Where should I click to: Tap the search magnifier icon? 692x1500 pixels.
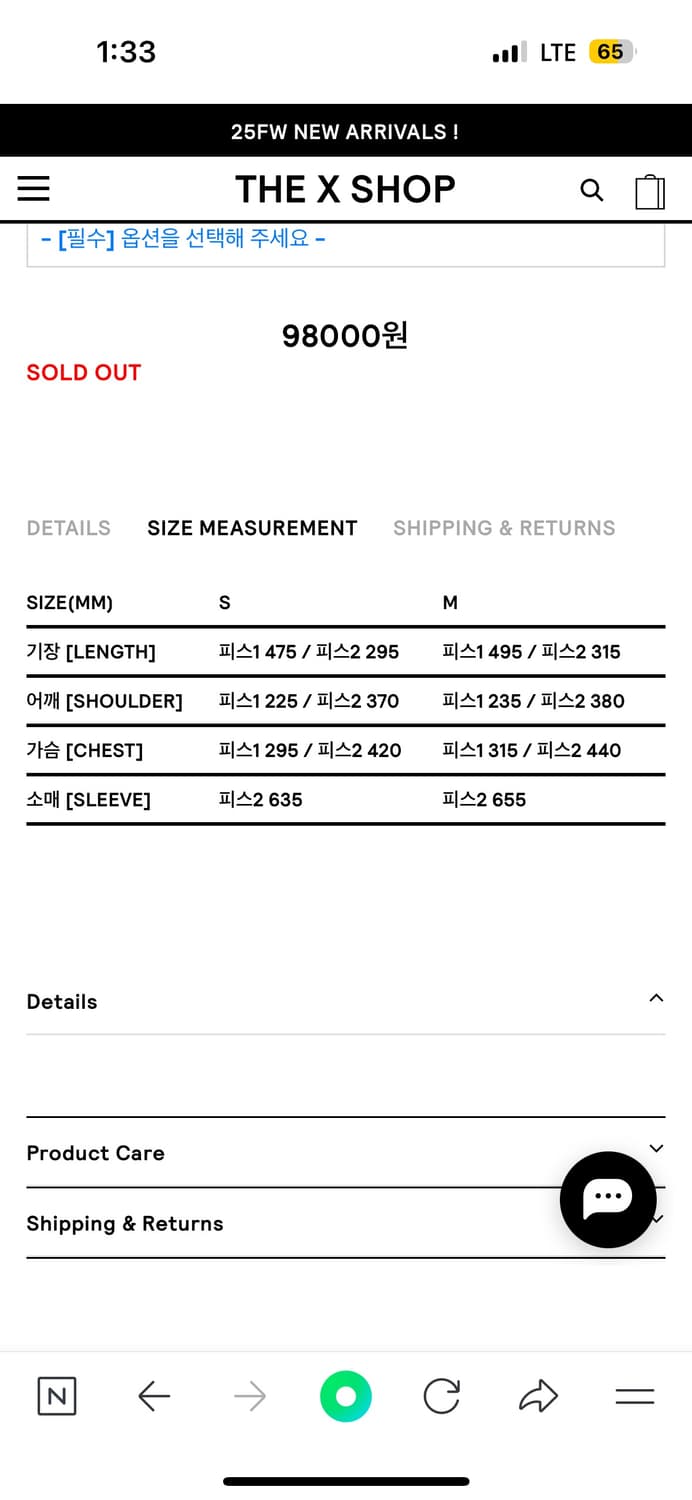click(x=592, y=190)
